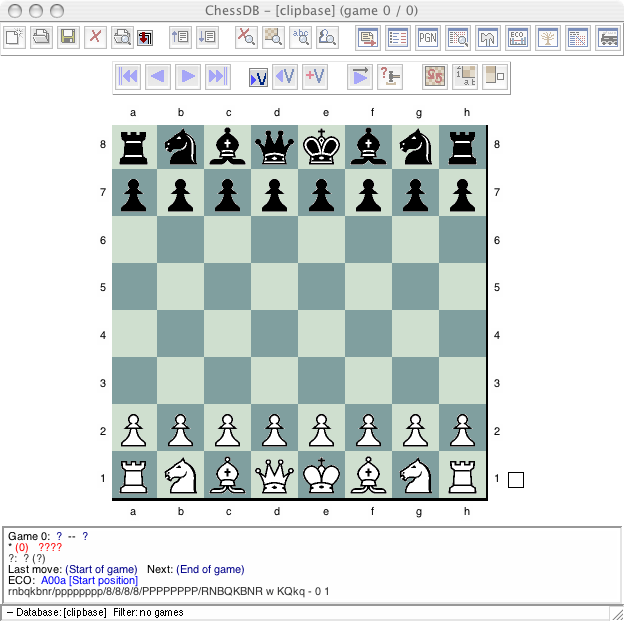
Task: Load previous game with up-arrow list icon
Action: [180, 38]
